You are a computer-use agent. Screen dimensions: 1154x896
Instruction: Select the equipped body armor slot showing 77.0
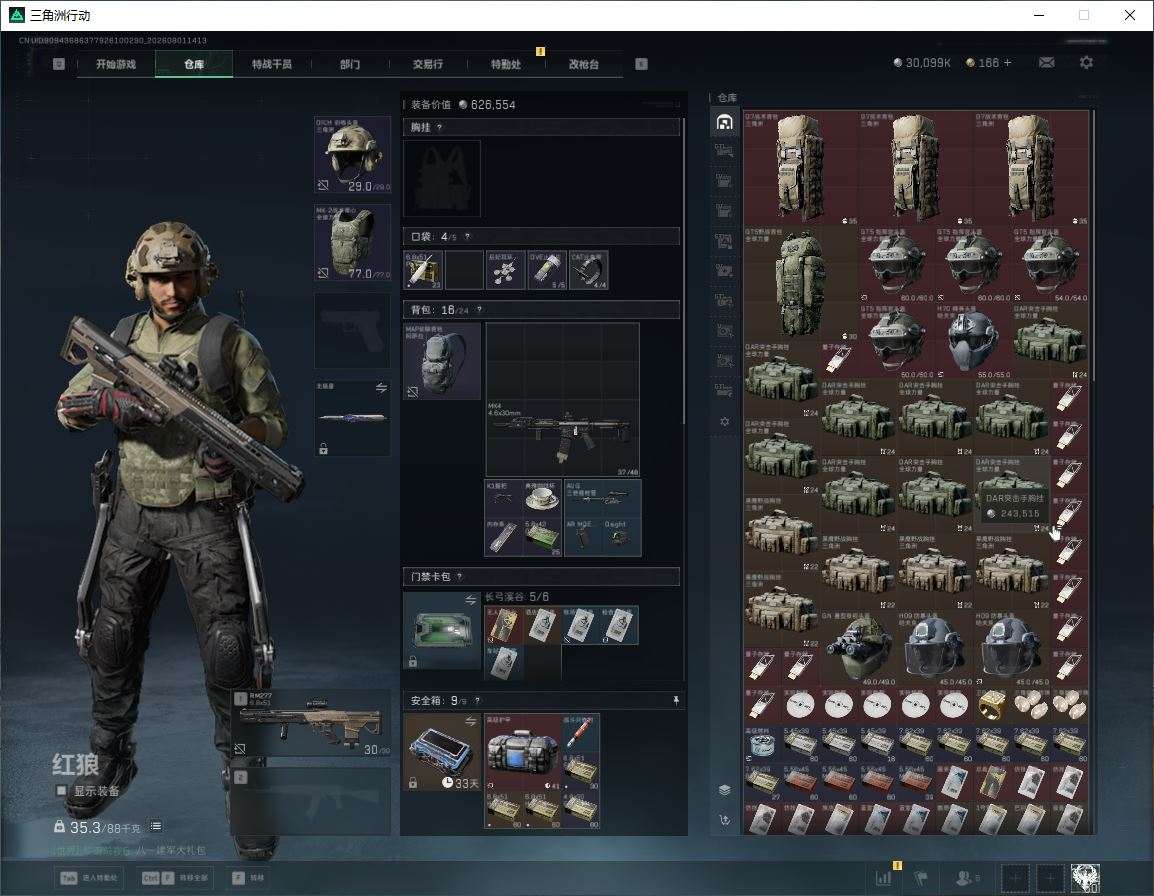[x=353, y=242]
